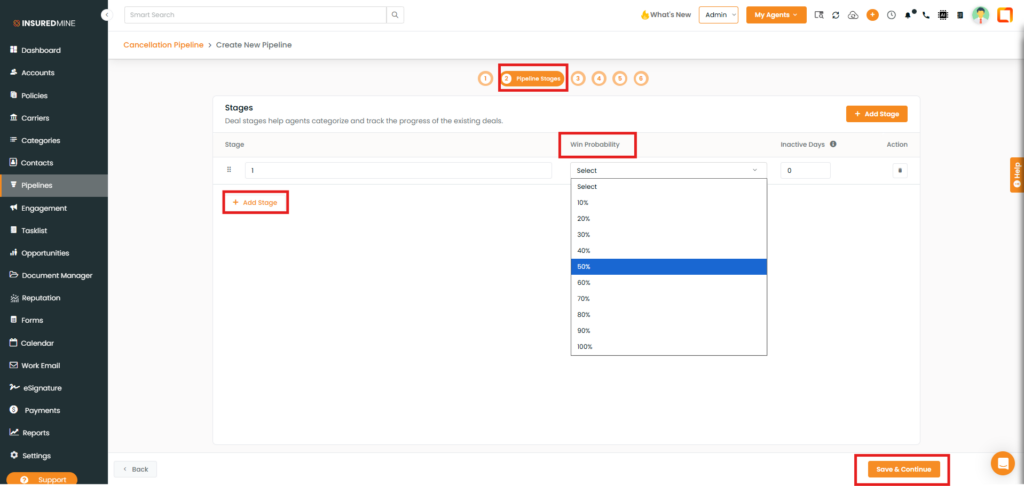1024x486 pixels.
Task: Click the Save & Continue button
Action: (903, 469)
